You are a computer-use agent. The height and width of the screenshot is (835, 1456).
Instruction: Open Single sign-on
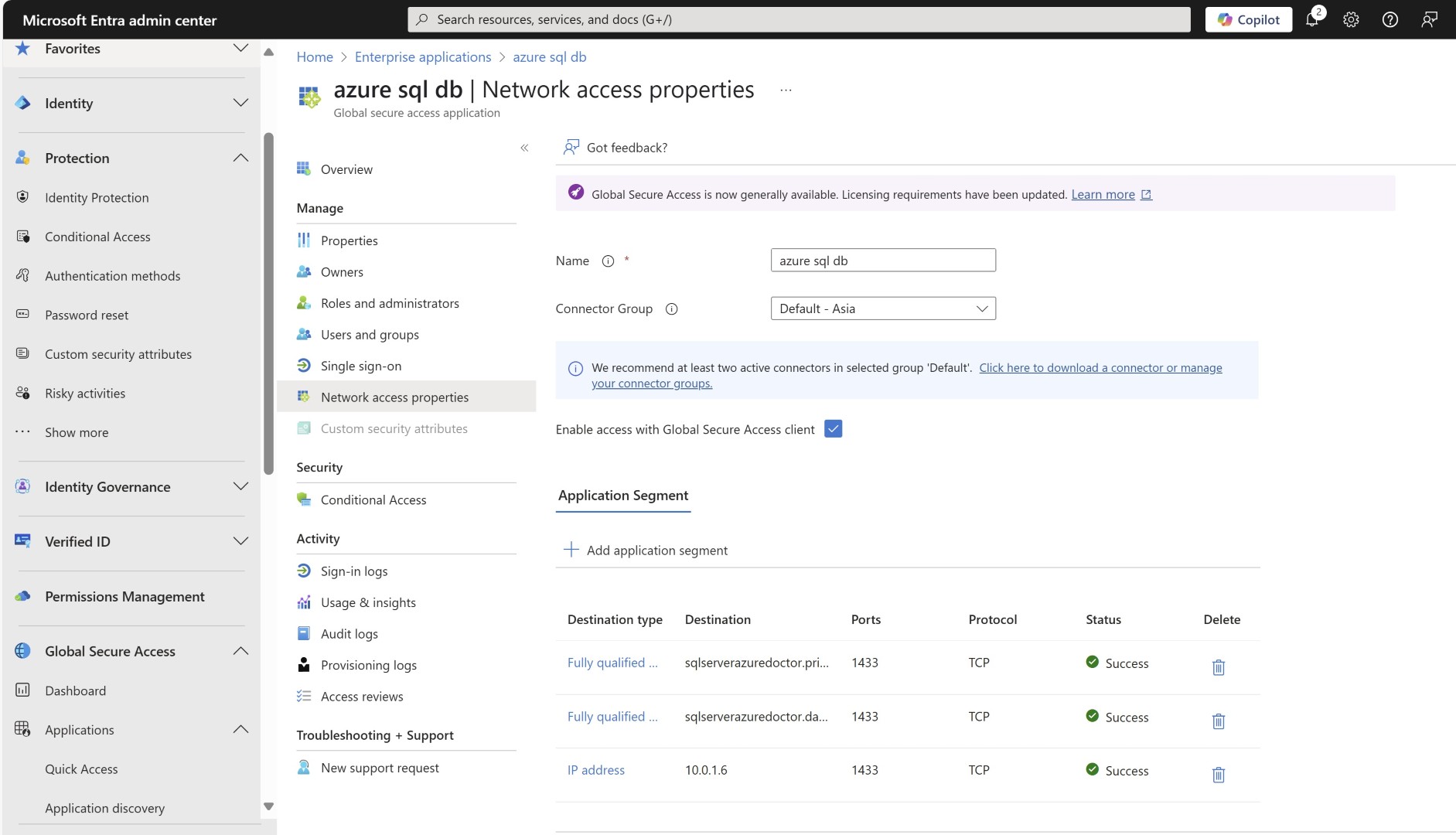pos(361,366)
